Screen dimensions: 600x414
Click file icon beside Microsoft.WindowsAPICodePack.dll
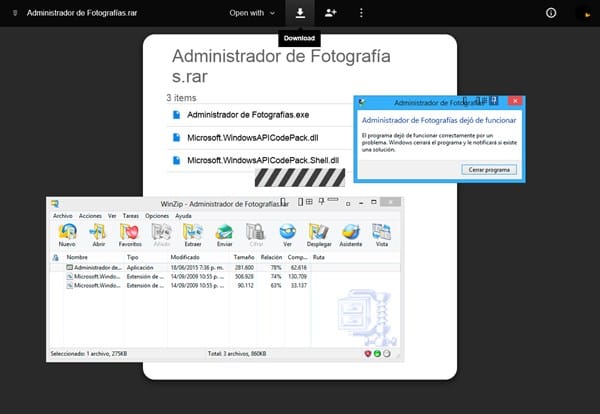pyautogui.click(x=176, y=137)
